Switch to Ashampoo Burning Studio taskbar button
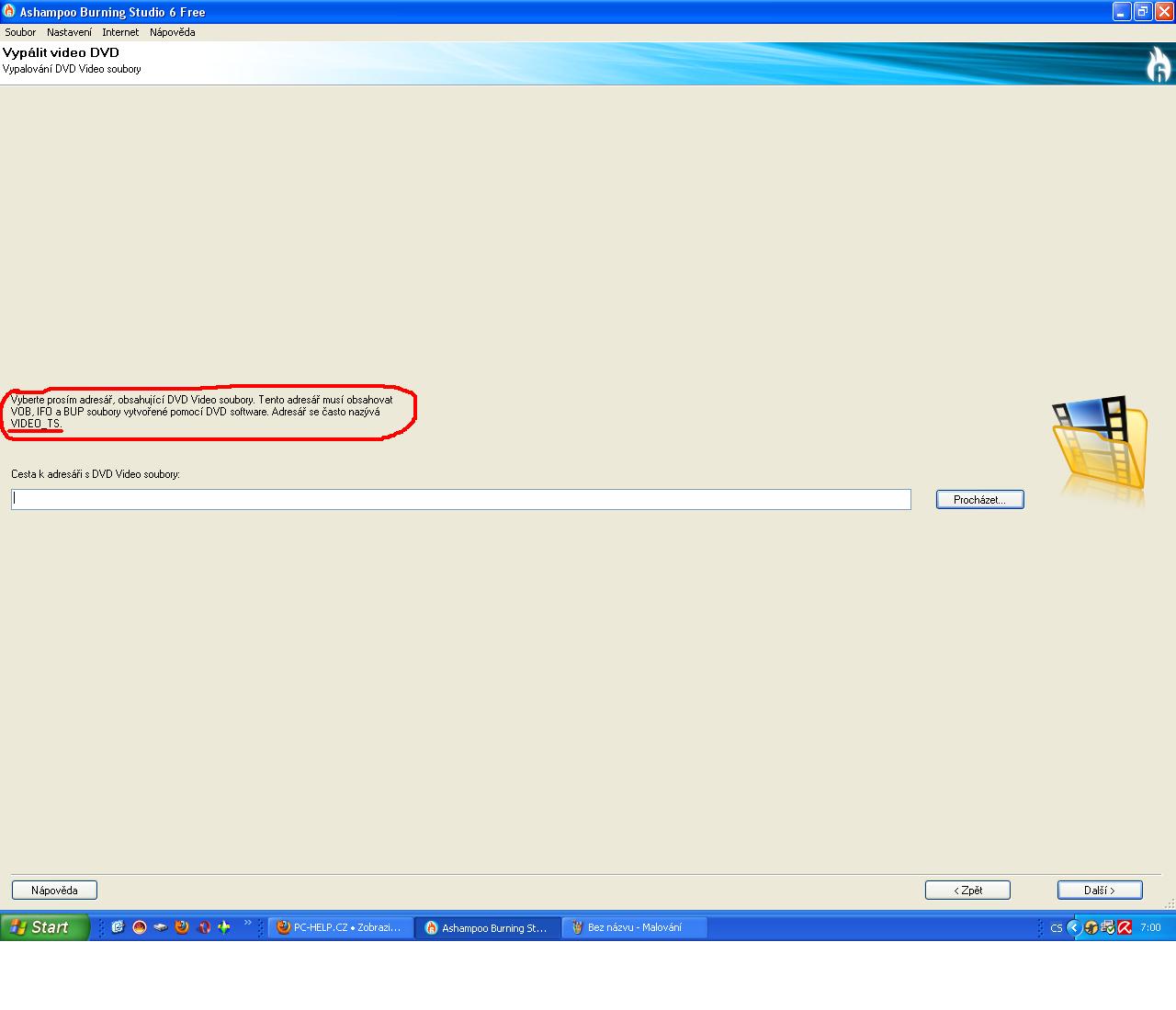The width and height of the screenshot is (1176, 1010). point(487,927)
